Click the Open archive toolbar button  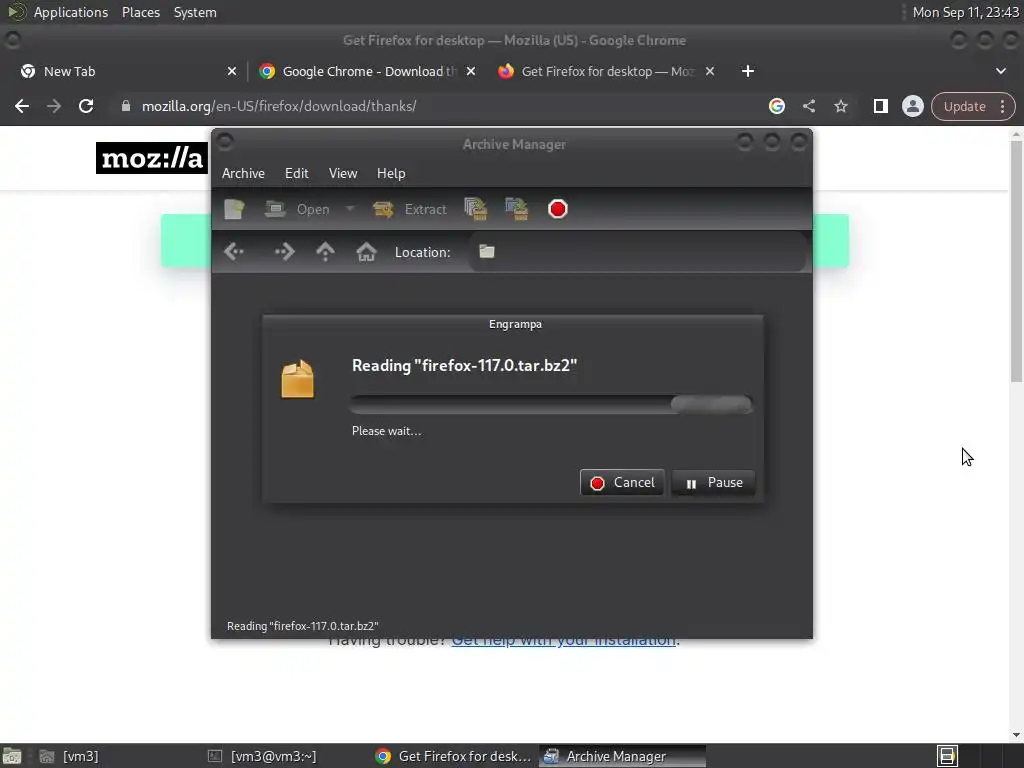tap(298, 209)
